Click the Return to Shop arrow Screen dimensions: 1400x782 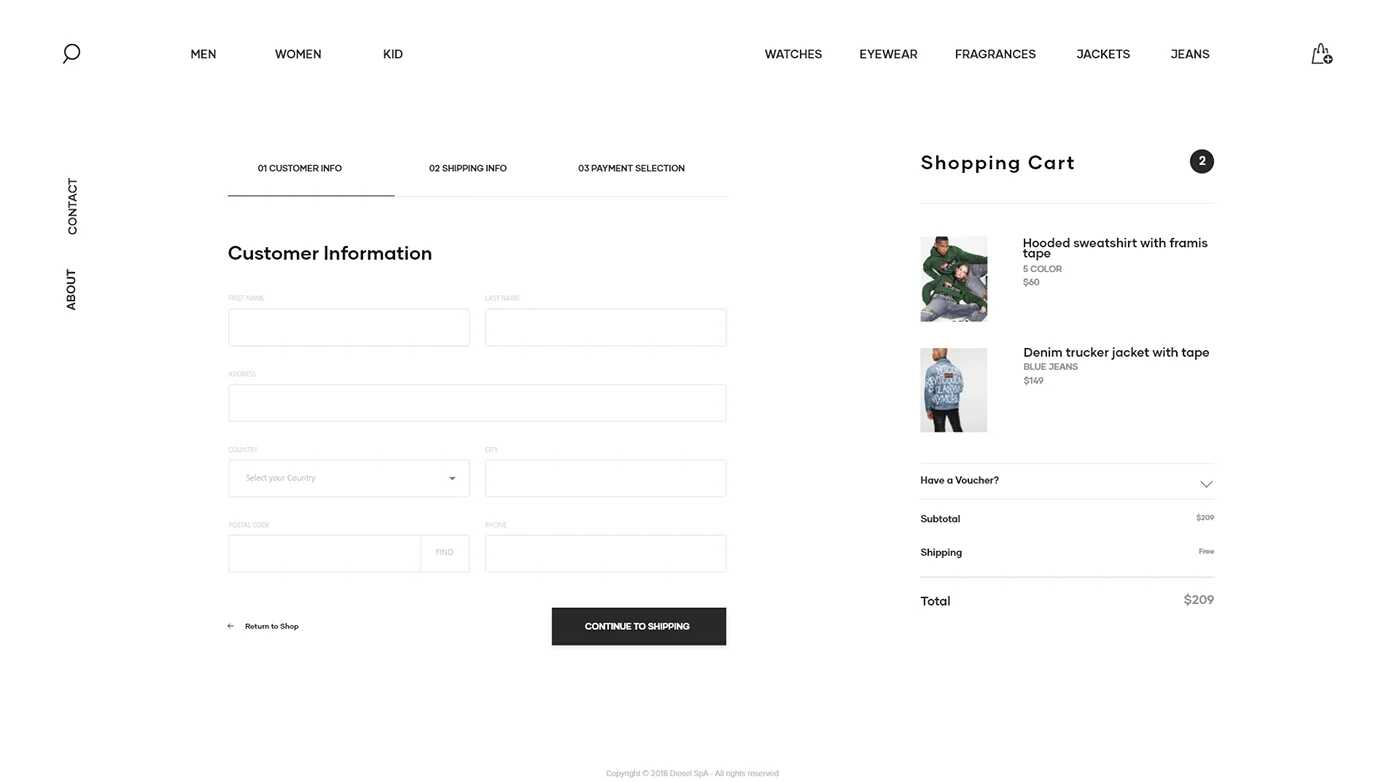coord(231,626)
